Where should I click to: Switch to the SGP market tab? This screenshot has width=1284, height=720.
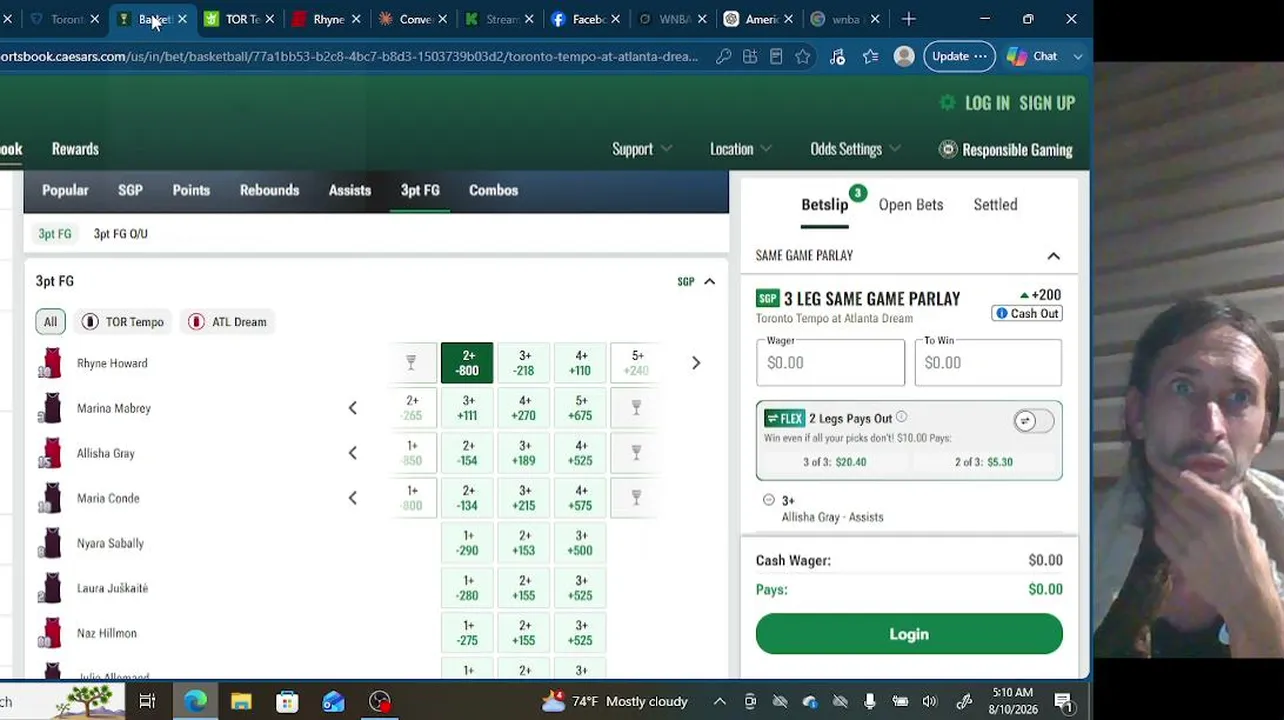[130, 190]
